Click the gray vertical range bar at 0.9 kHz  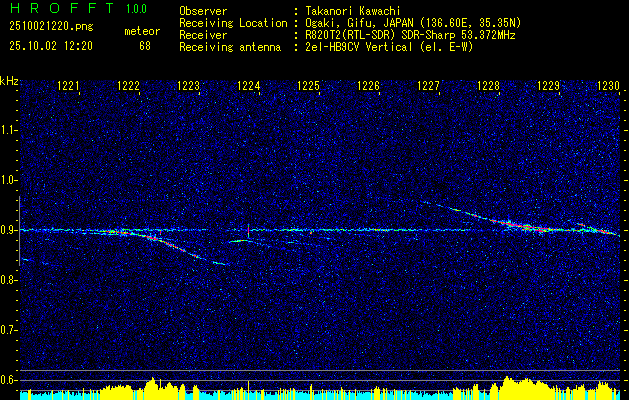pos(19,231)
